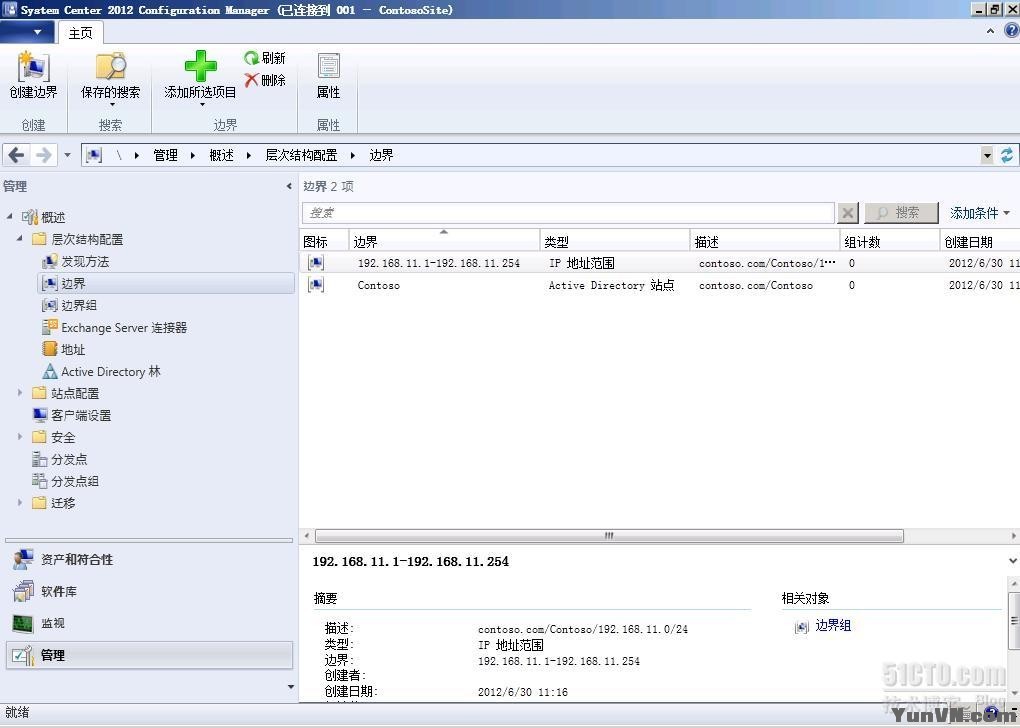The image size is (1020, 728).
Task: Select the 分发点 tree node
Action: pos(59,459)
